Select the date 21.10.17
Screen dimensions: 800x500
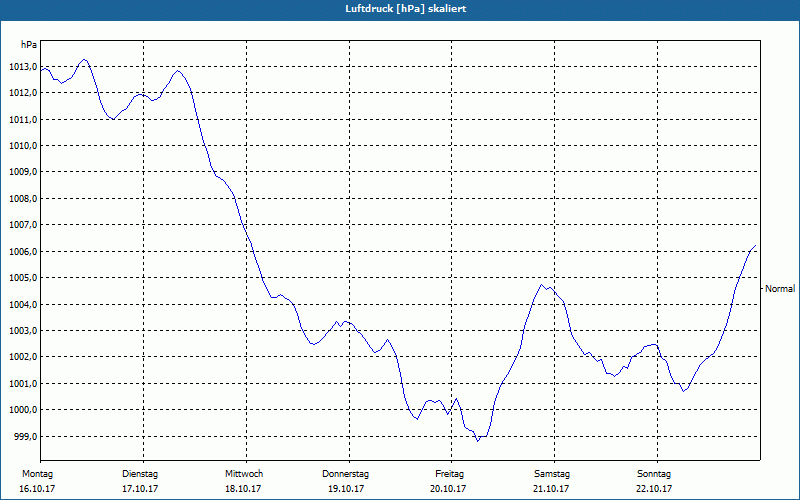pos(552,489)
